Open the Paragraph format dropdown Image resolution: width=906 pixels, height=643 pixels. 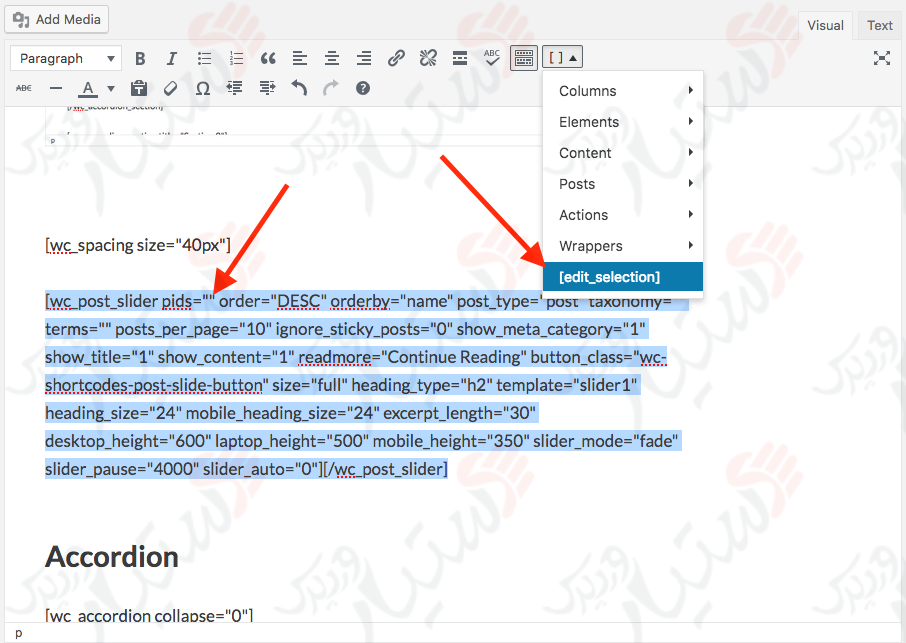click(x=66, y=58)
